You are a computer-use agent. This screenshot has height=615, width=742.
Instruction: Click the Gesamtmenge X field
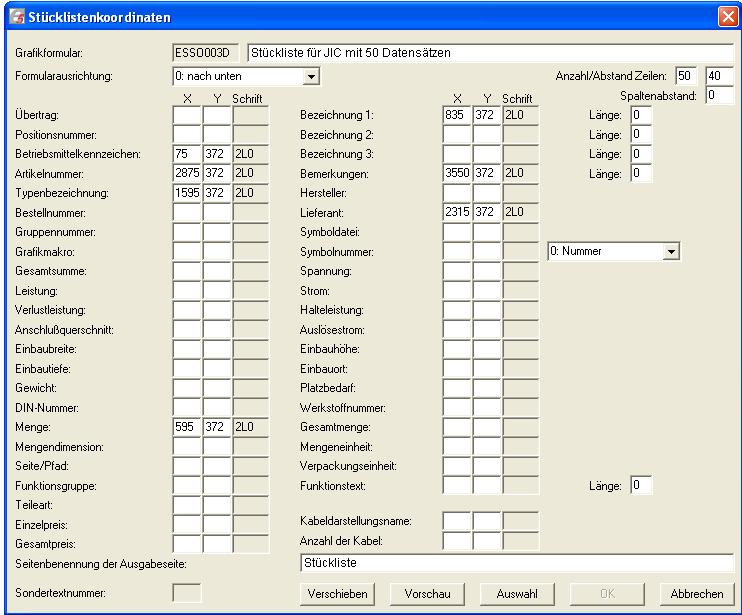tap(457, 427)
